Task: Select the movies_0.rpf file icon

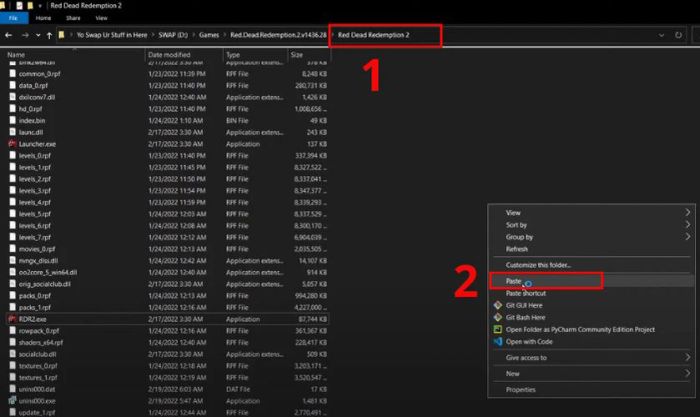Action: (12, 249)
